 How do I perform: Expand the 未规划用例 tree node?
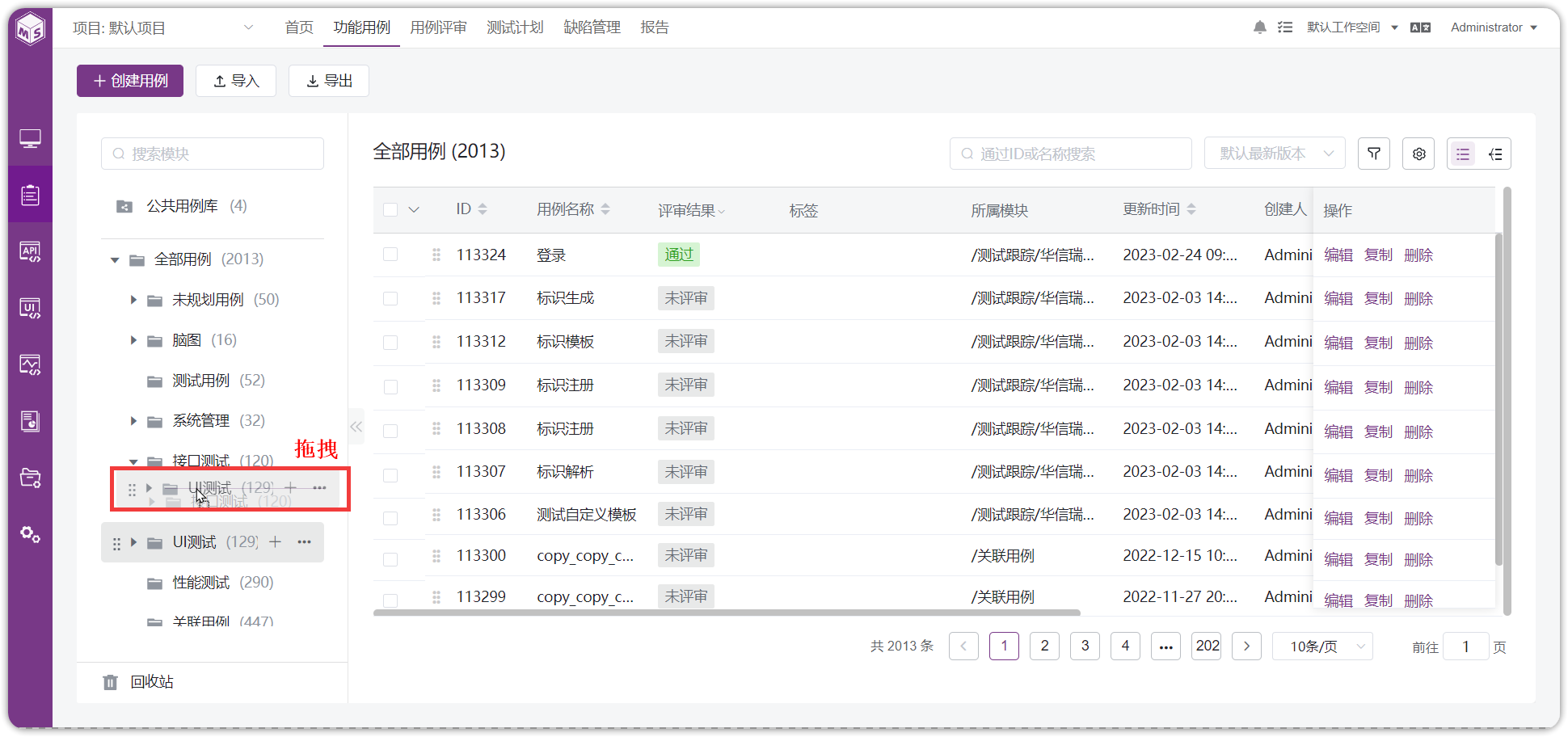pos(133,300)
